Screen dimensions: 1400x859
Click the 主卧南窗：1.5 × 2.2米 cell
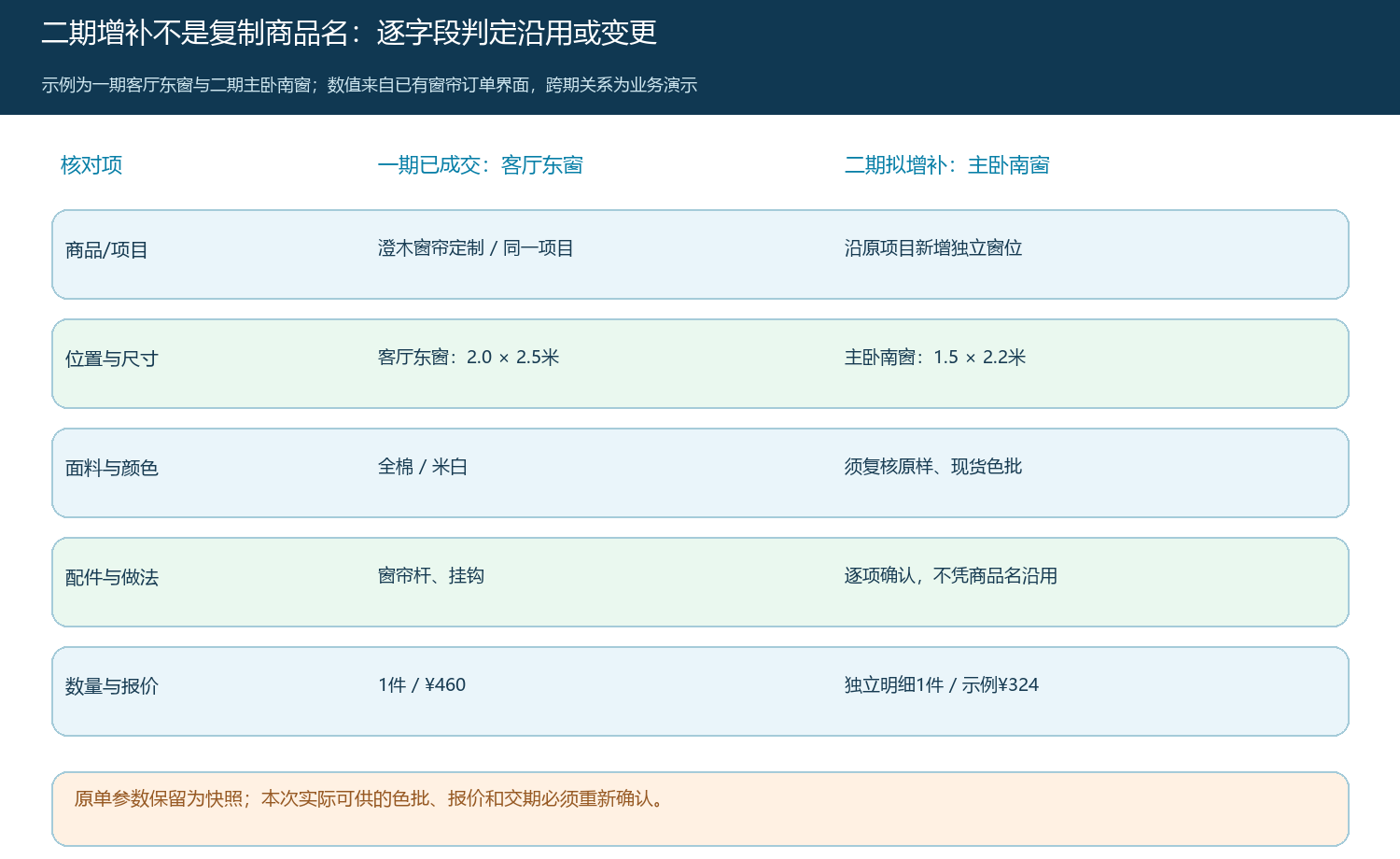click(x=935, y=358)
